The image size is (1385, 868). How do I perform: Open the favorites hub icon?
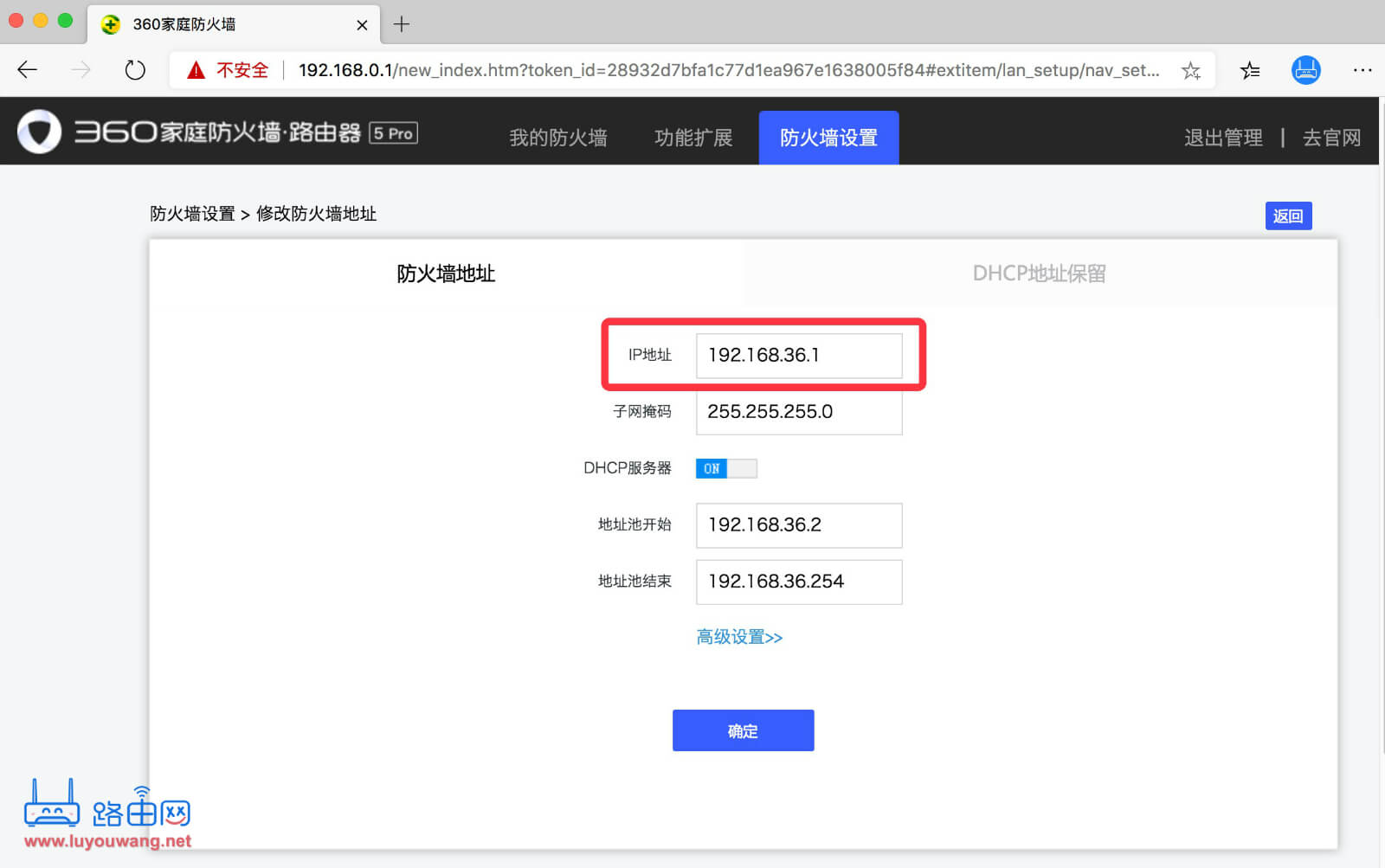pyautogui.click(x=1249, y=70)
